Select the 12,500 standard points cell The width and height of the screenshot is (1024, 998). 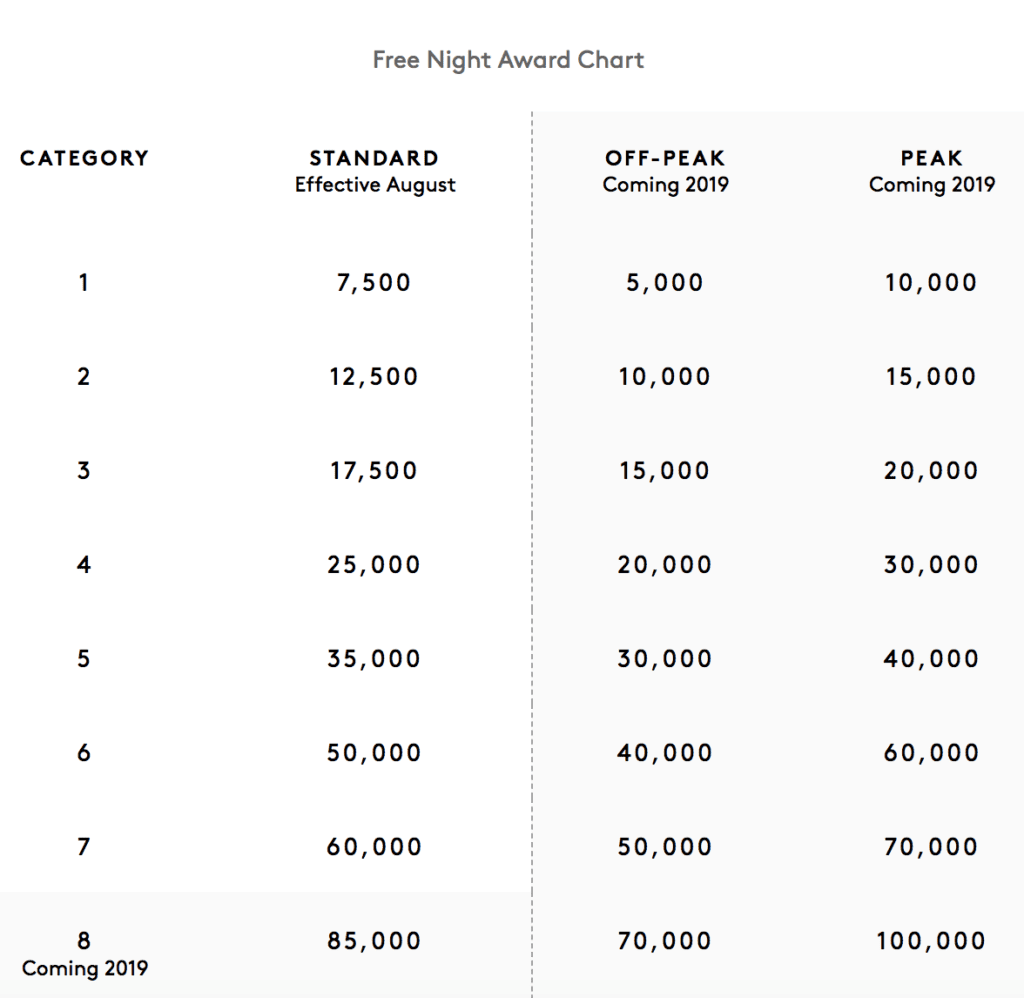374,377
